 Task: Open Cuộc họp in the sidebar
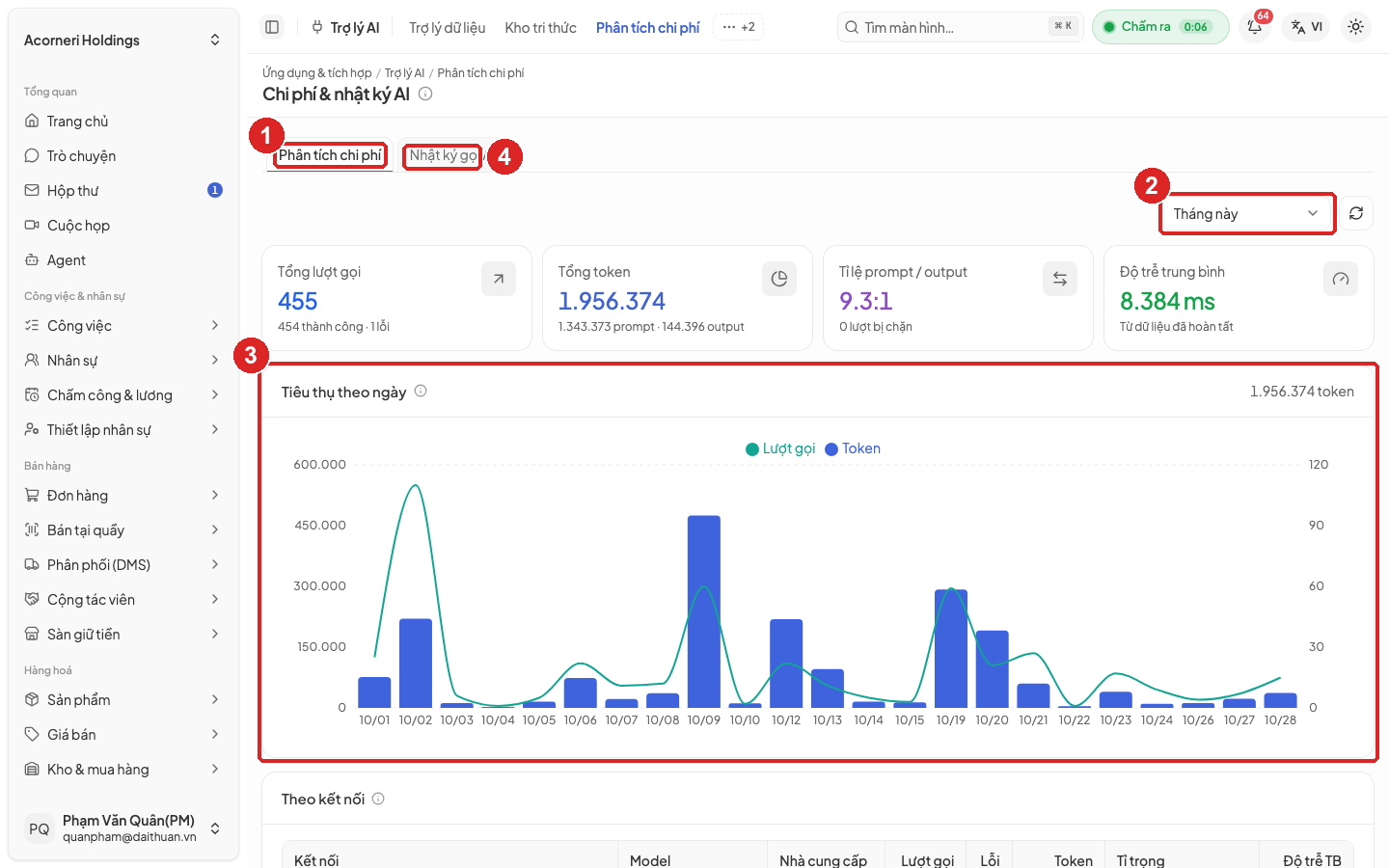(123, 226)
